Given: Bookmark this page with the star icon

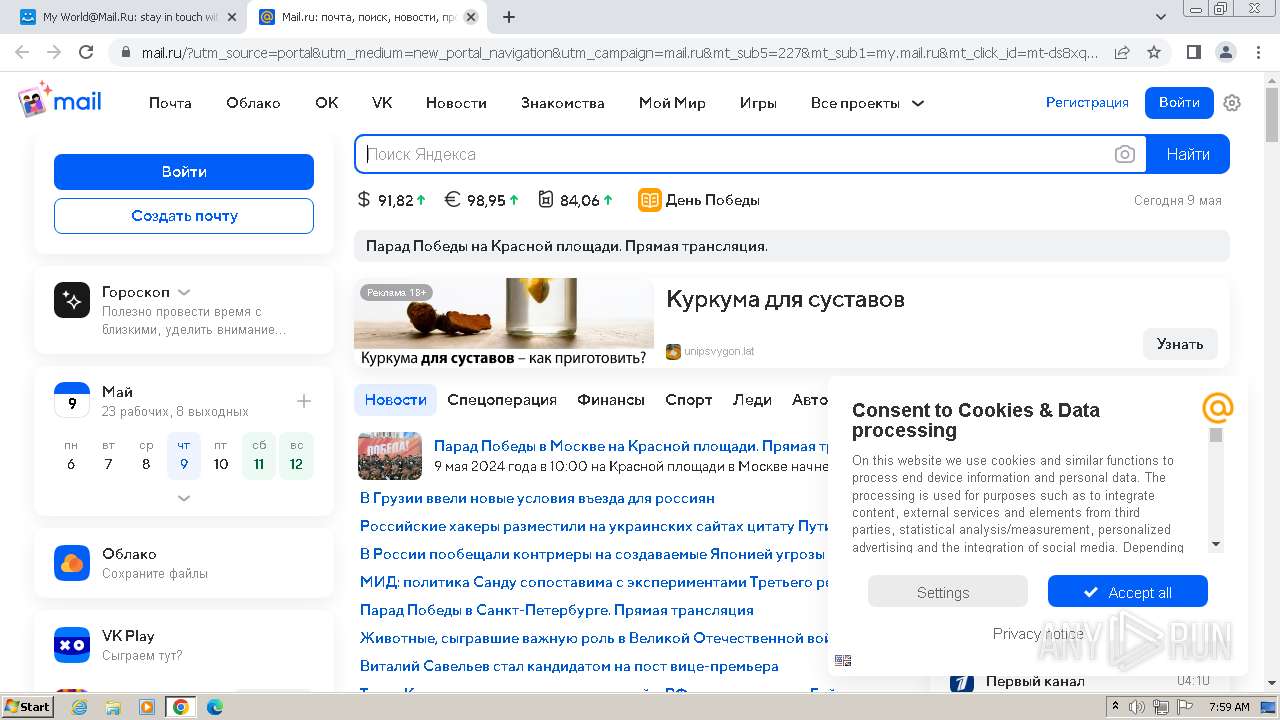Looking at the screenshot, I should click(1154, 52).
